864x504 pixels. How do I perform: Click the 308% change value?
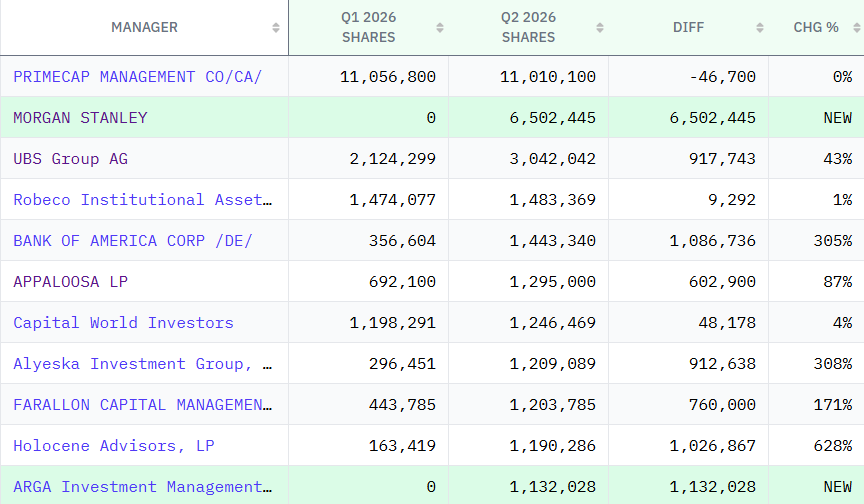pyautogui.click(x=833, y=364)
